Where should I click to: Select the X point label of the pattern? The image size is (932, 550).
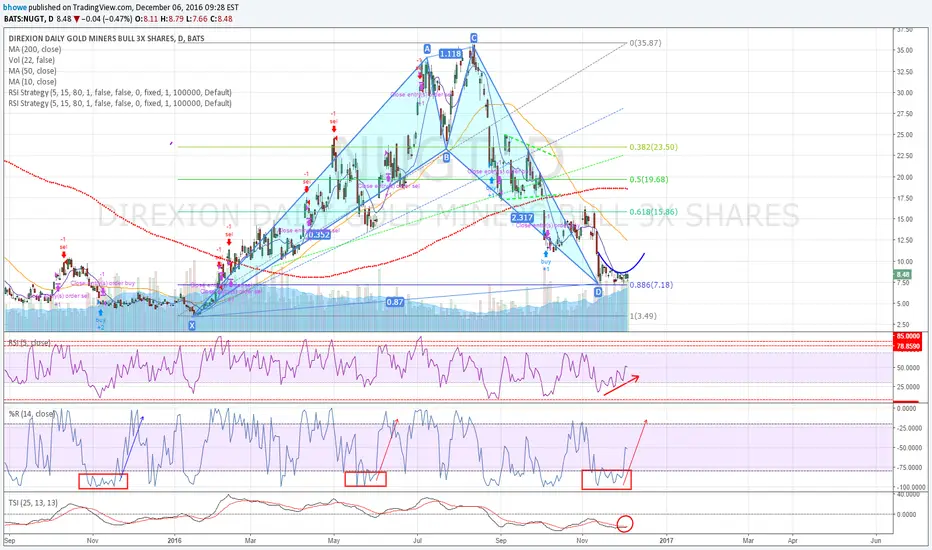pos(192,325)
